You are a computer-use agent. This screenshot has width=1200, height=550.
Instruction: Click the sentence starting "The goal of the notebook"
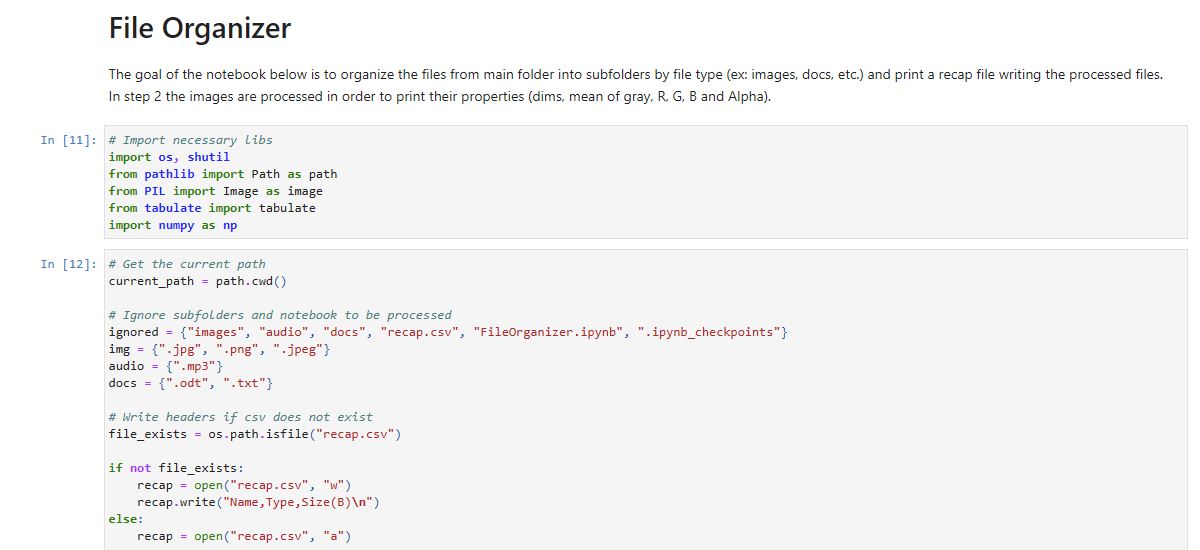(635, 75)
